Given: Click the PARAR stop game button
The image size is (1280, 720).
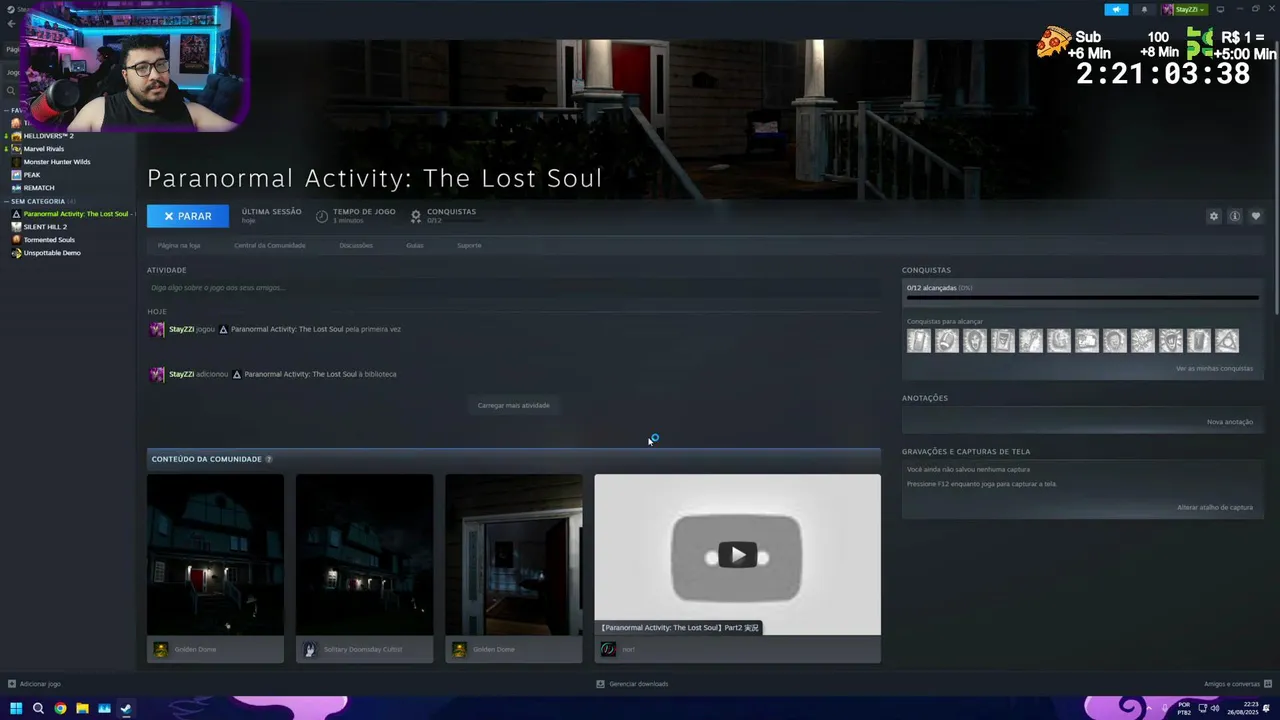Looking at the screenshot, I should click(188, 216).
